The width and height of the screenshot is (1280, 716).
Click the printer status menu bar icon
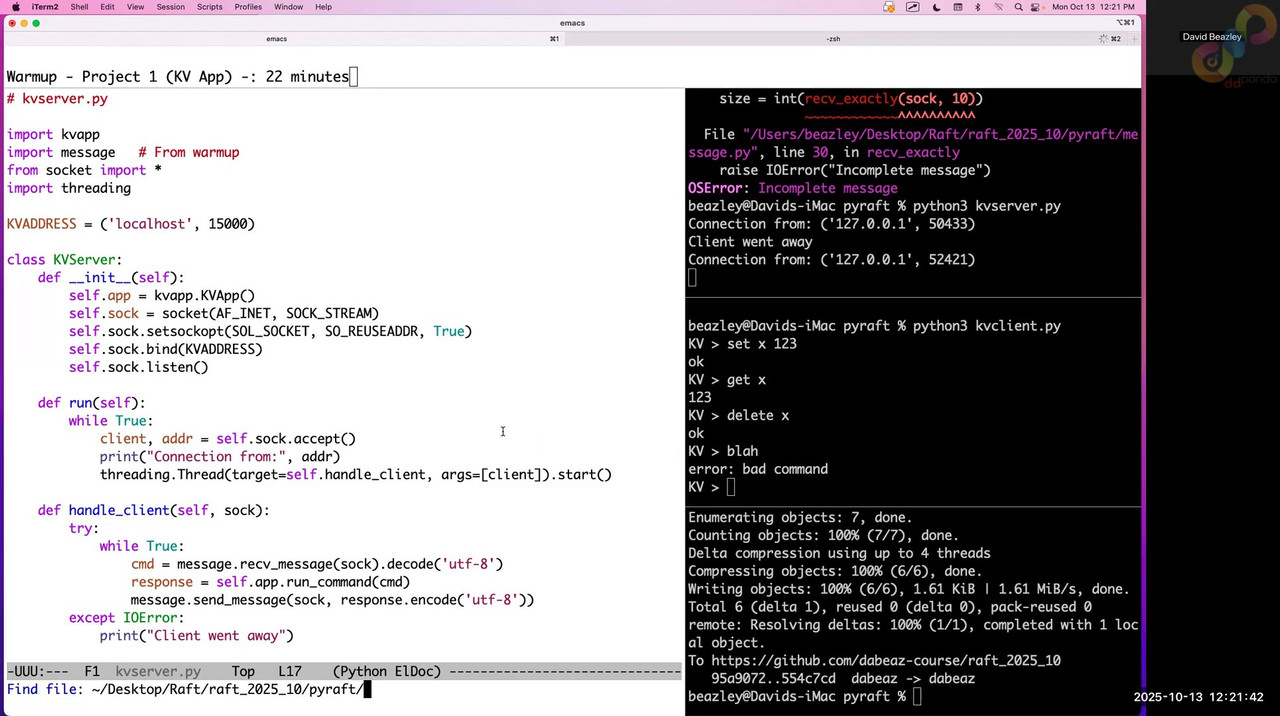tap(889, 7)
